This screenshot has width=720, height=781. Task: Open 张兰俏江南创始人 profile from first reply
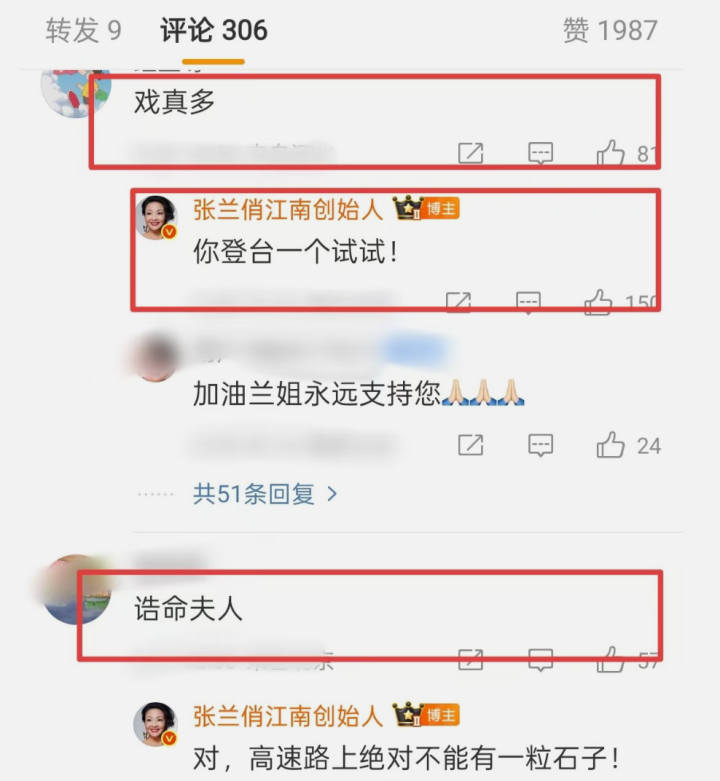coord(288,209)
